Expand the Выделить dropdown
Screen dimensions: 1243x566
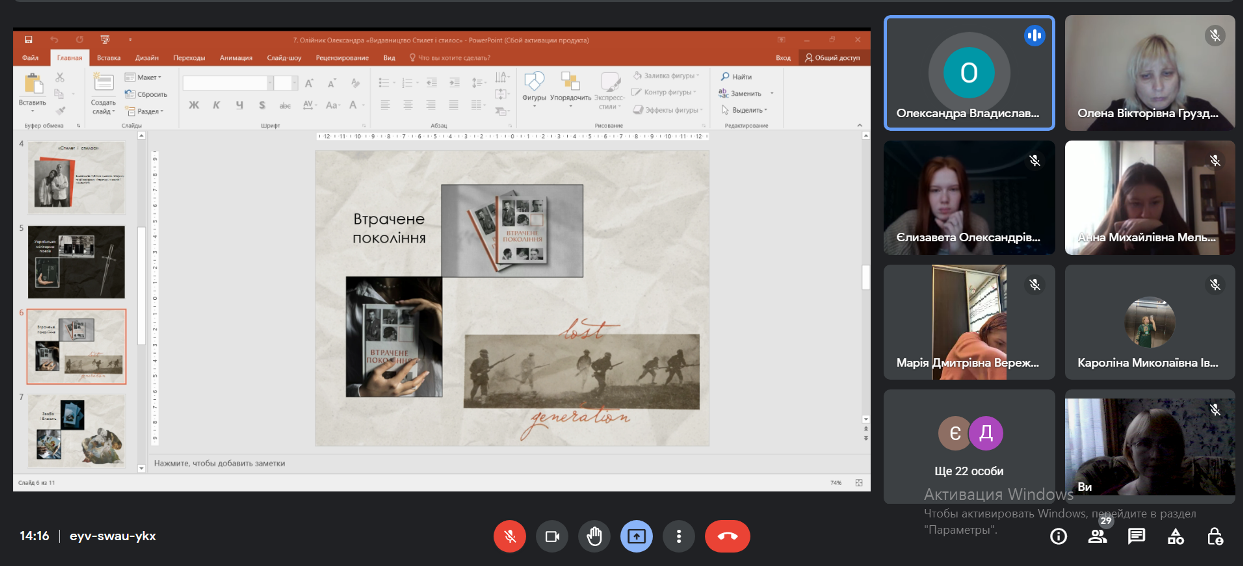pos(748,110)
